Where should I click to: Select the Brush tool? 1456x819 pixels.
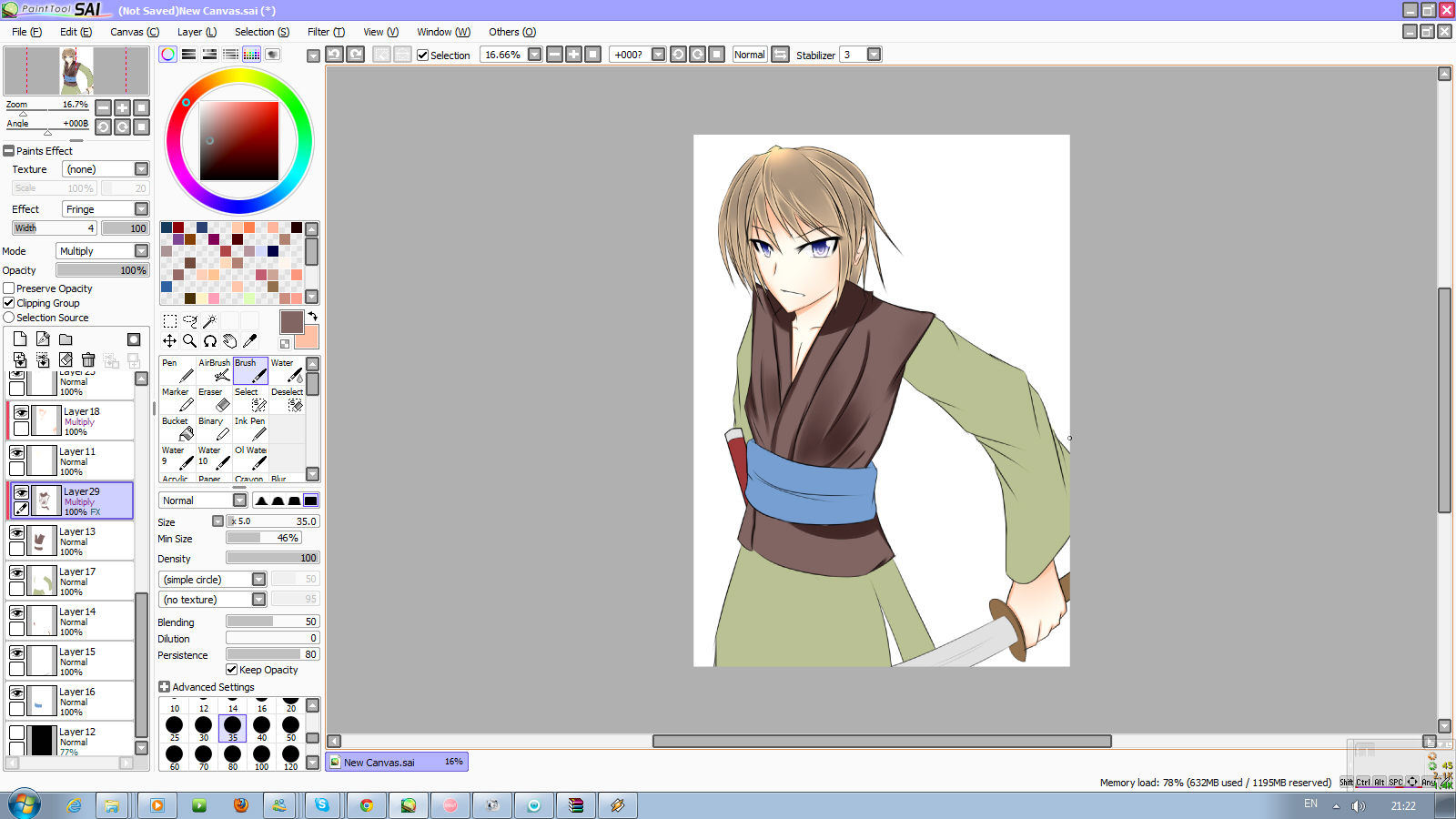coord(250,370)
